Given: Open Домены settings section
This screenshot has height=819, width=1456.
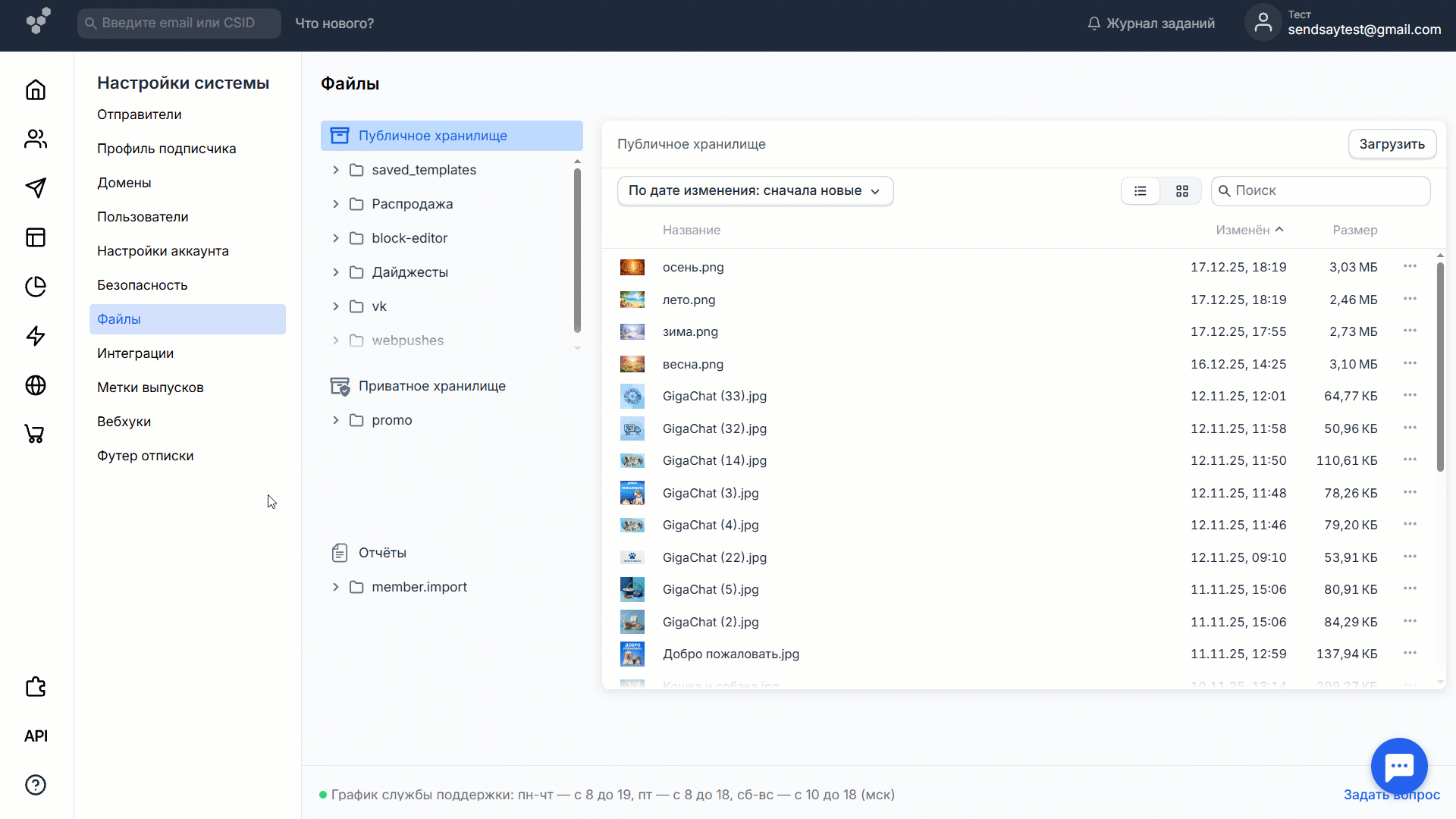Looking at the screenshot, I should click(124, 183).
